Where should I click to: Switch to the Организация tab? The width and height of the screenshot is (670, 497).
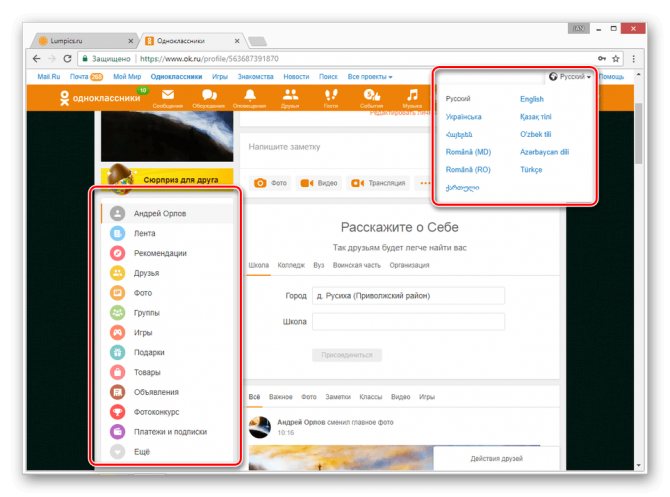tap(409, 265)
